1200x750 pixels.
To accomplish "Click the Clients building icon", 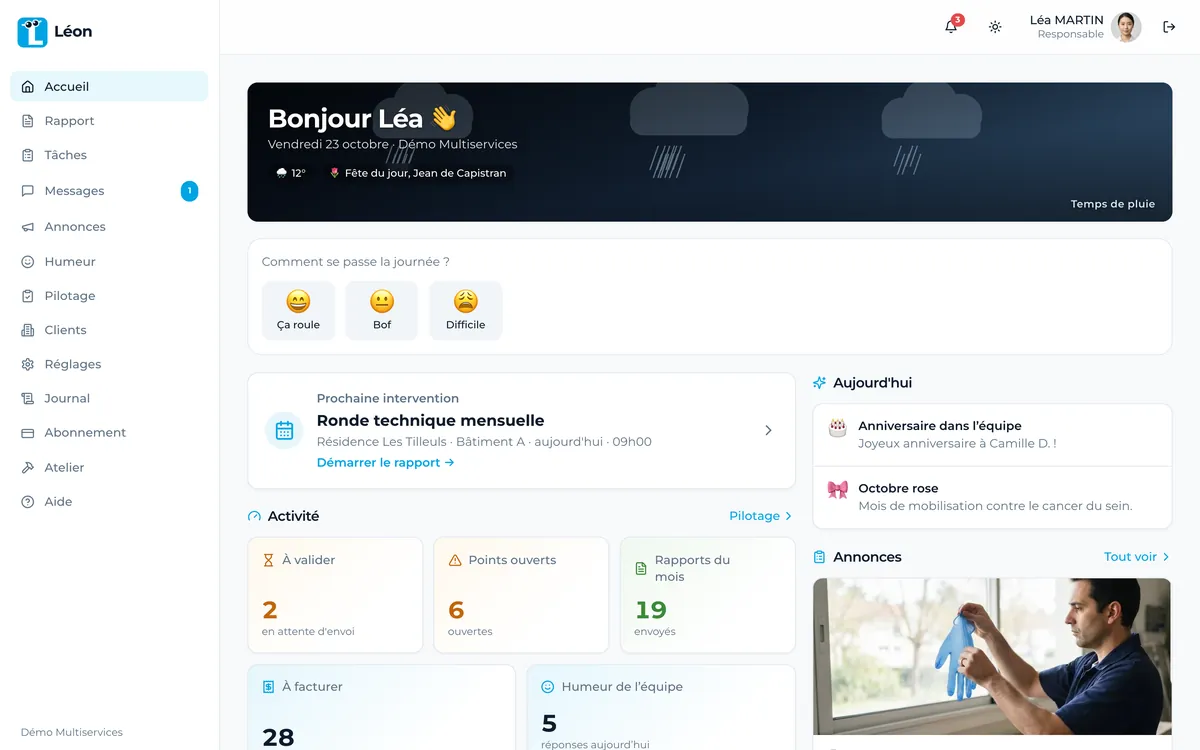I will pyautogui.click(x=28, y=330).
